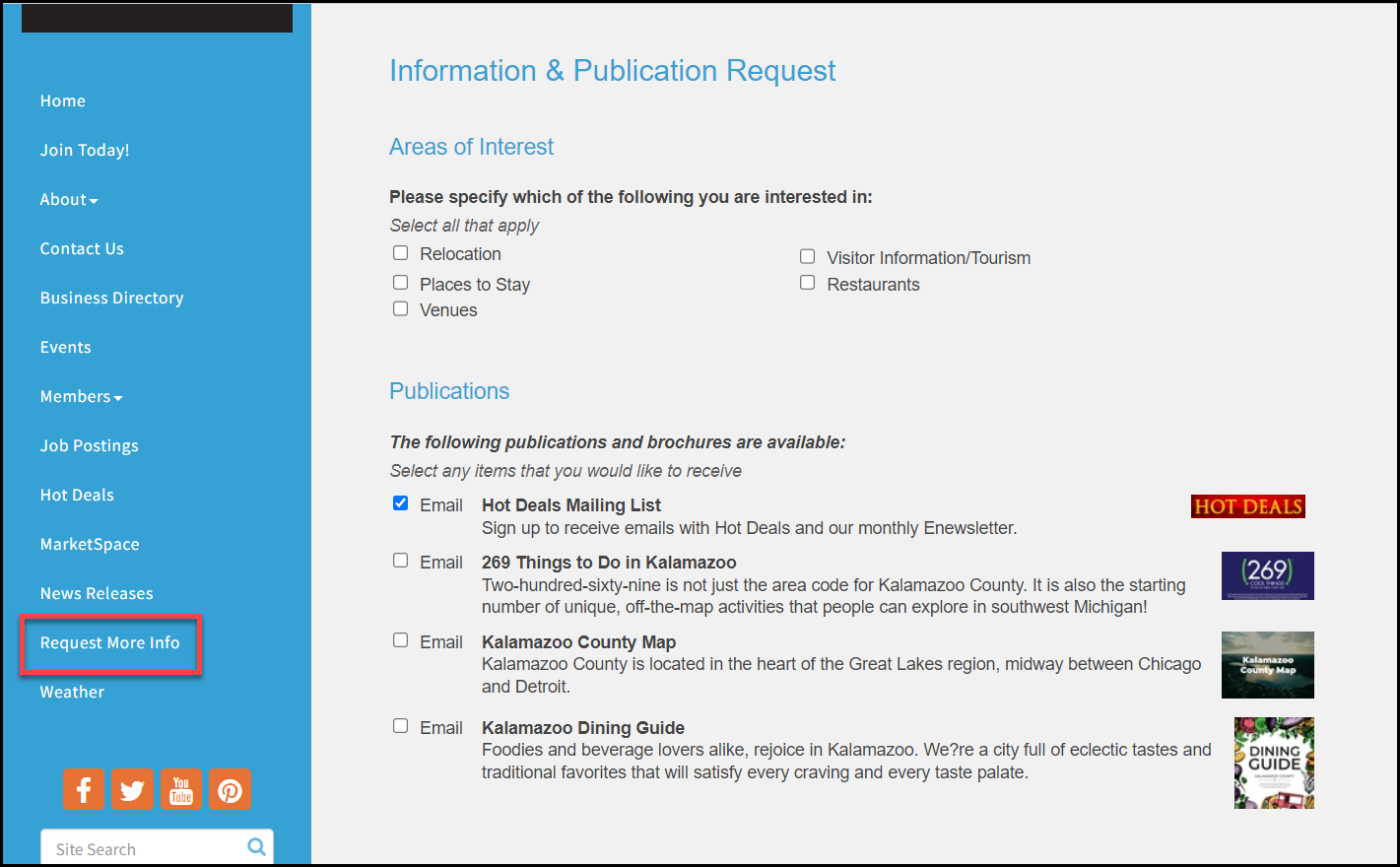The image size is (1400, 867).
Task: Tick the 269 Things to Do email checkbox
Action: coord(401,561)
